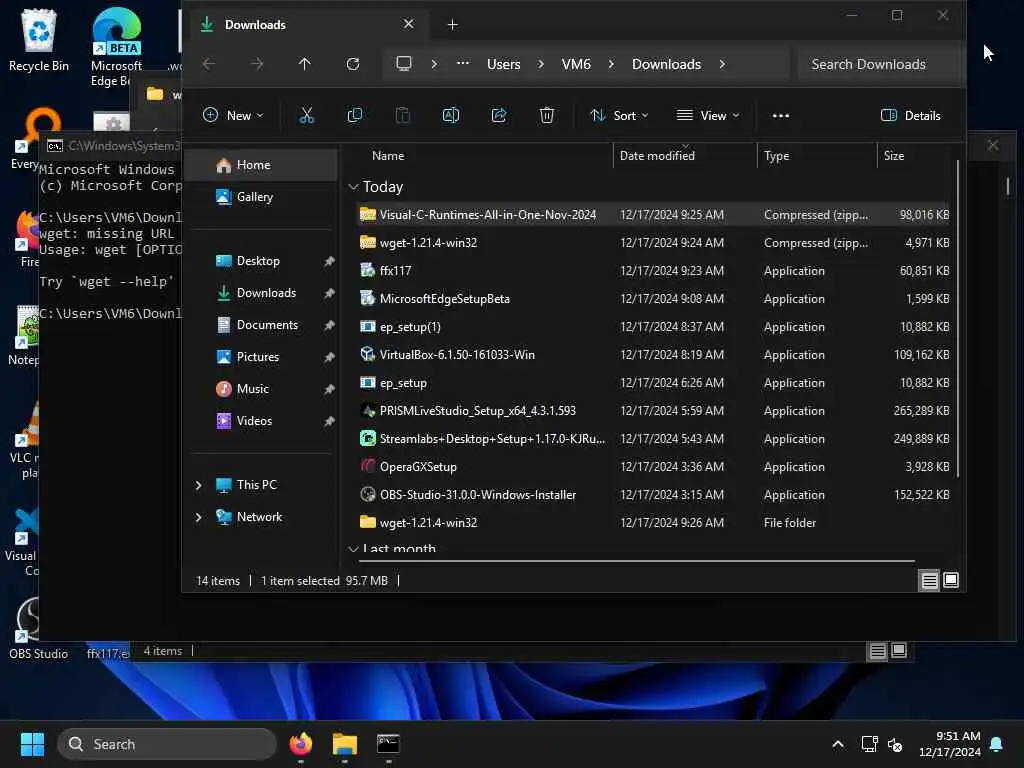Open Videos in navigation pane
The height and width of the screenshot is (768, 1024).
coord(261,421)
